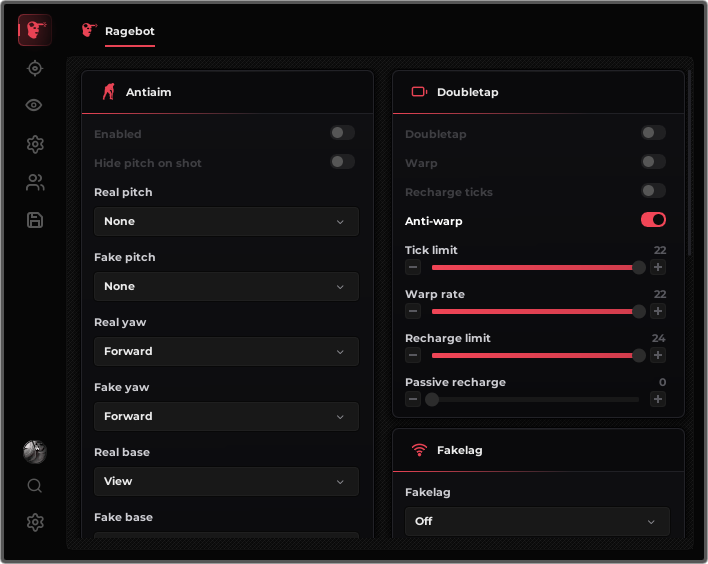
Task: Open the save config sidebar icon
Action: click(x=35, y=220)
